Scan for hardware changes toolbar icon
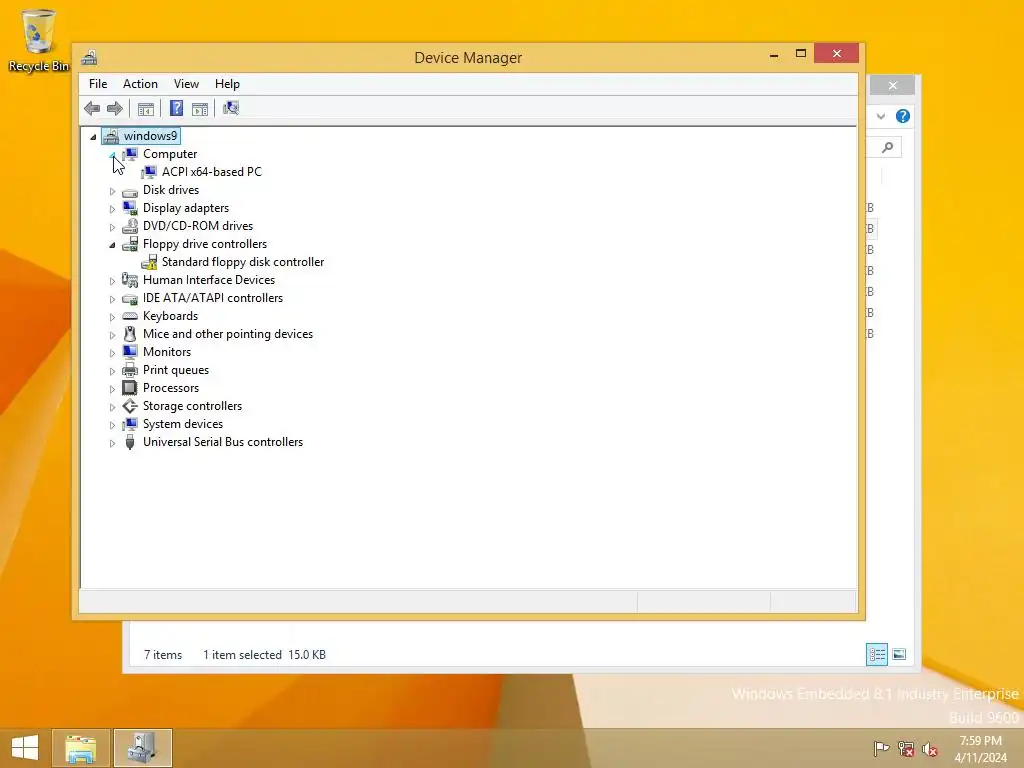The height and width of the screenshot is (768, 1024). (231, 108)
